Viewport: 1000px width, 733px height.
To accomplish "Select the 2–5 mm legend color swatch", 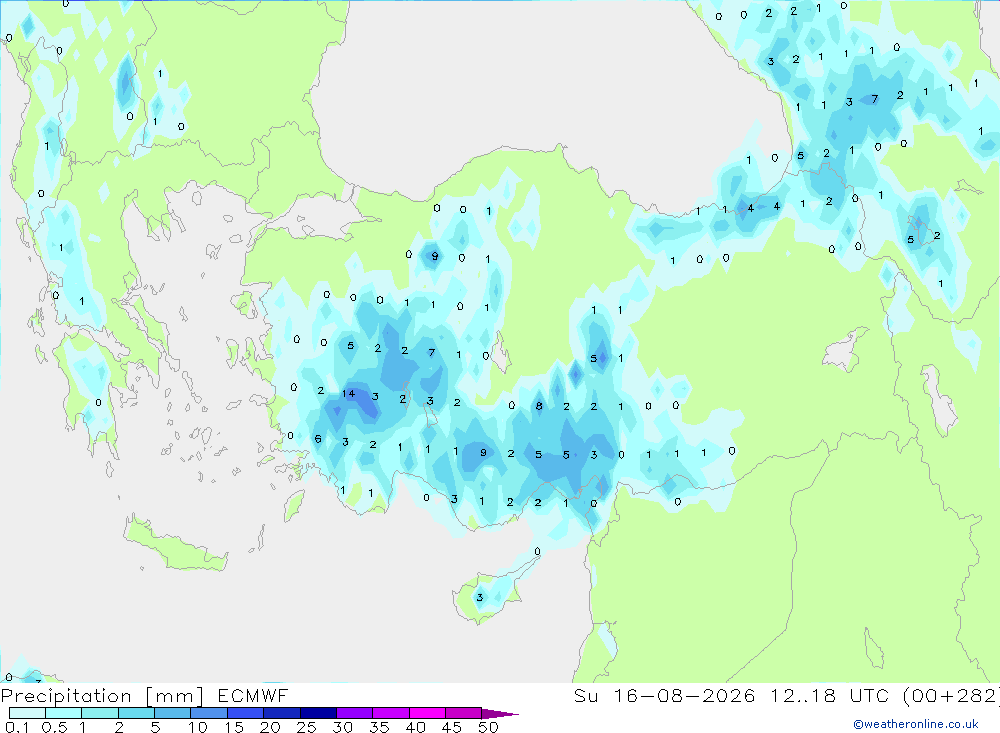I will click(x=136, y=713).
